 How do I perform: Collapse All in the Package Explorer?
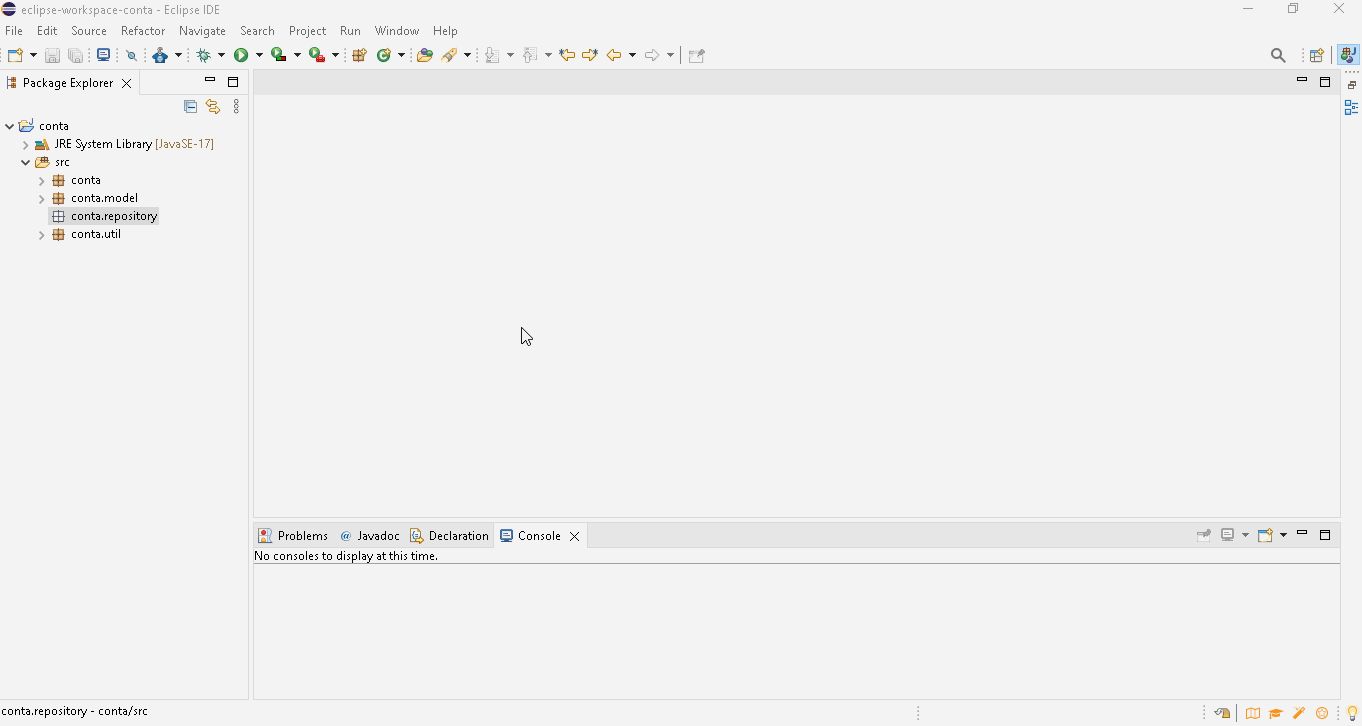190,107
